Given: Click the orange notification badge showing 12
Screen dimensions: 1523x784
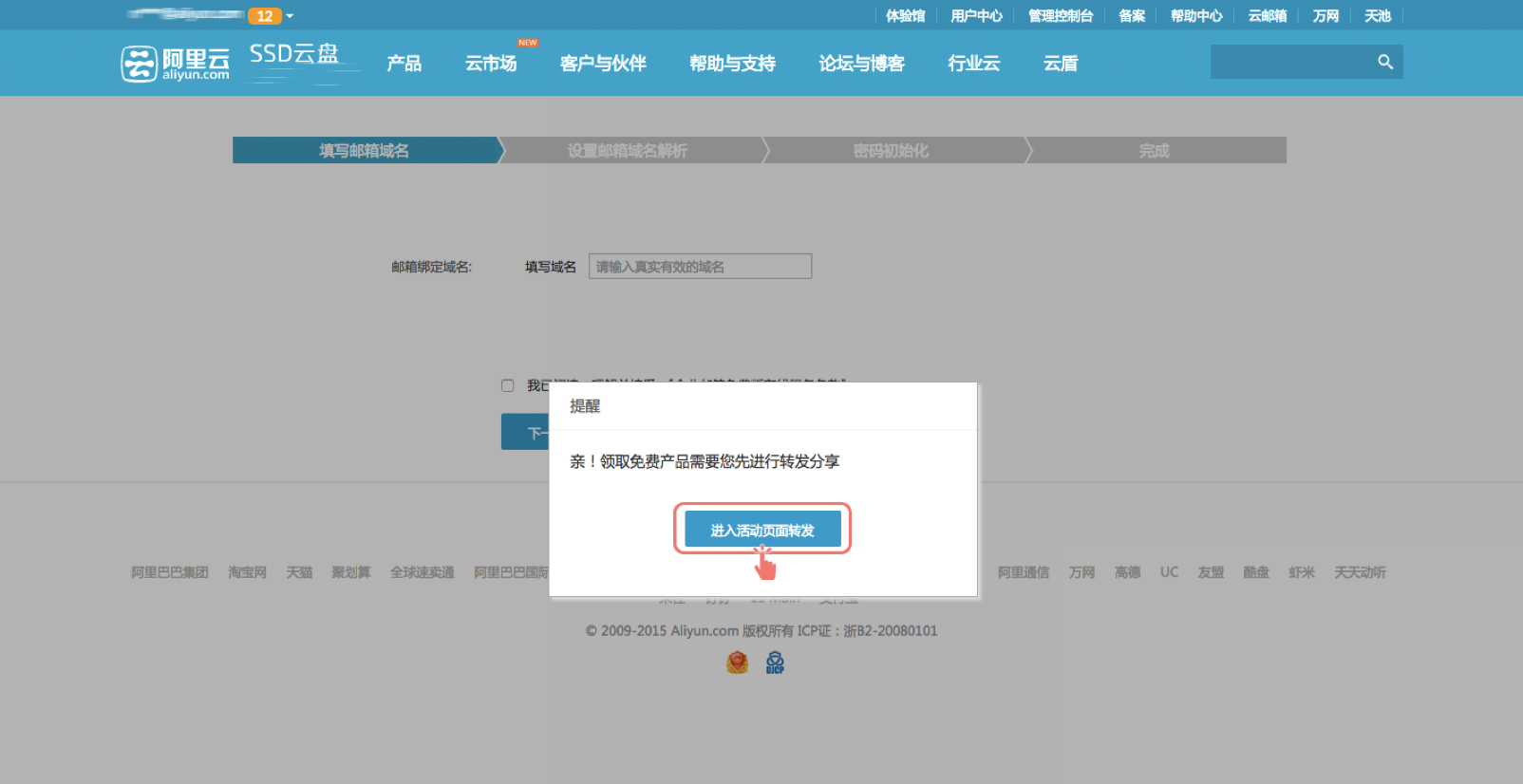Looking at the screenshot, I should 265,16.
